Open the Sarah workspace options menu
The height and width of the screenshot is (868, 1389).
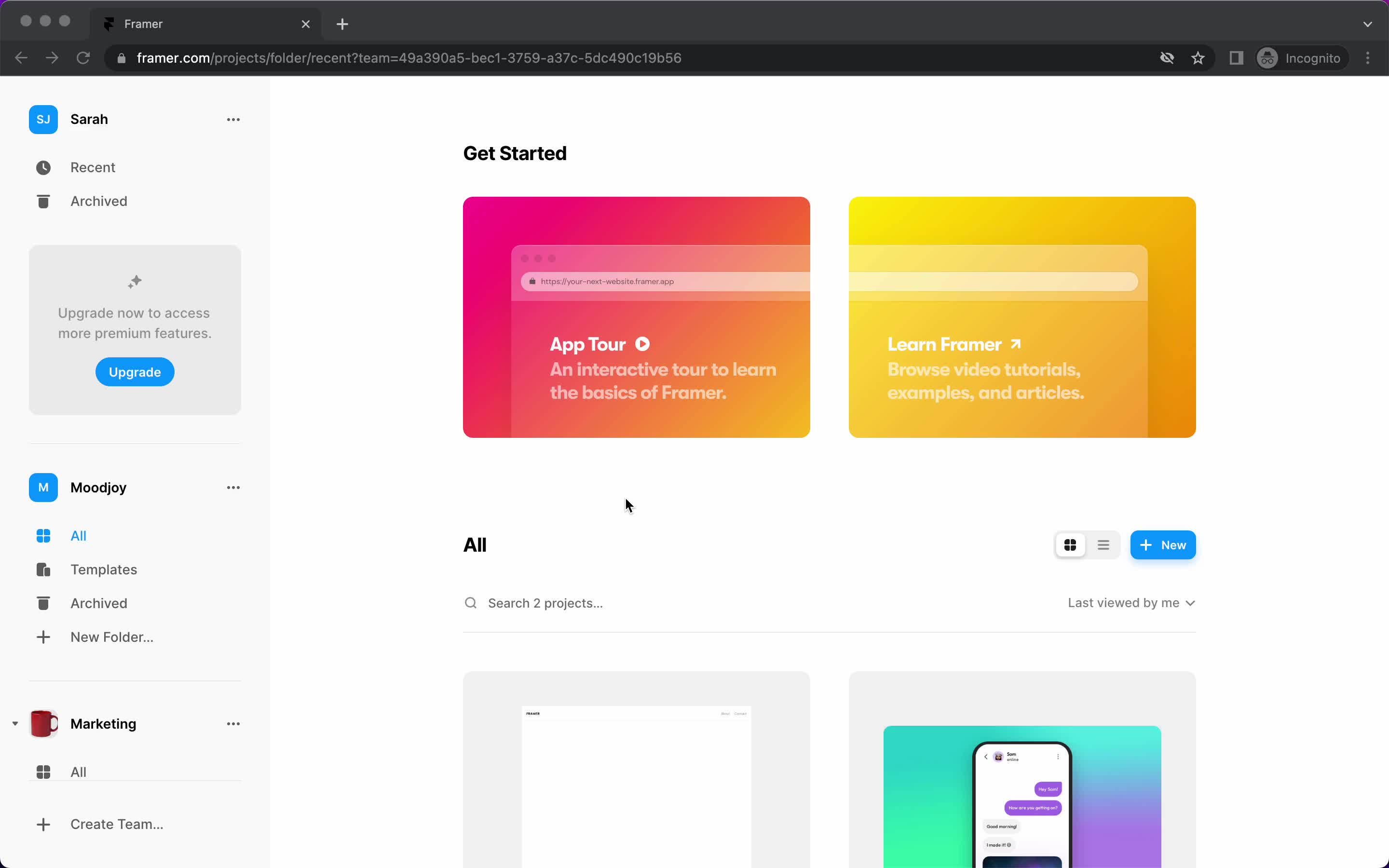[233, 120]
